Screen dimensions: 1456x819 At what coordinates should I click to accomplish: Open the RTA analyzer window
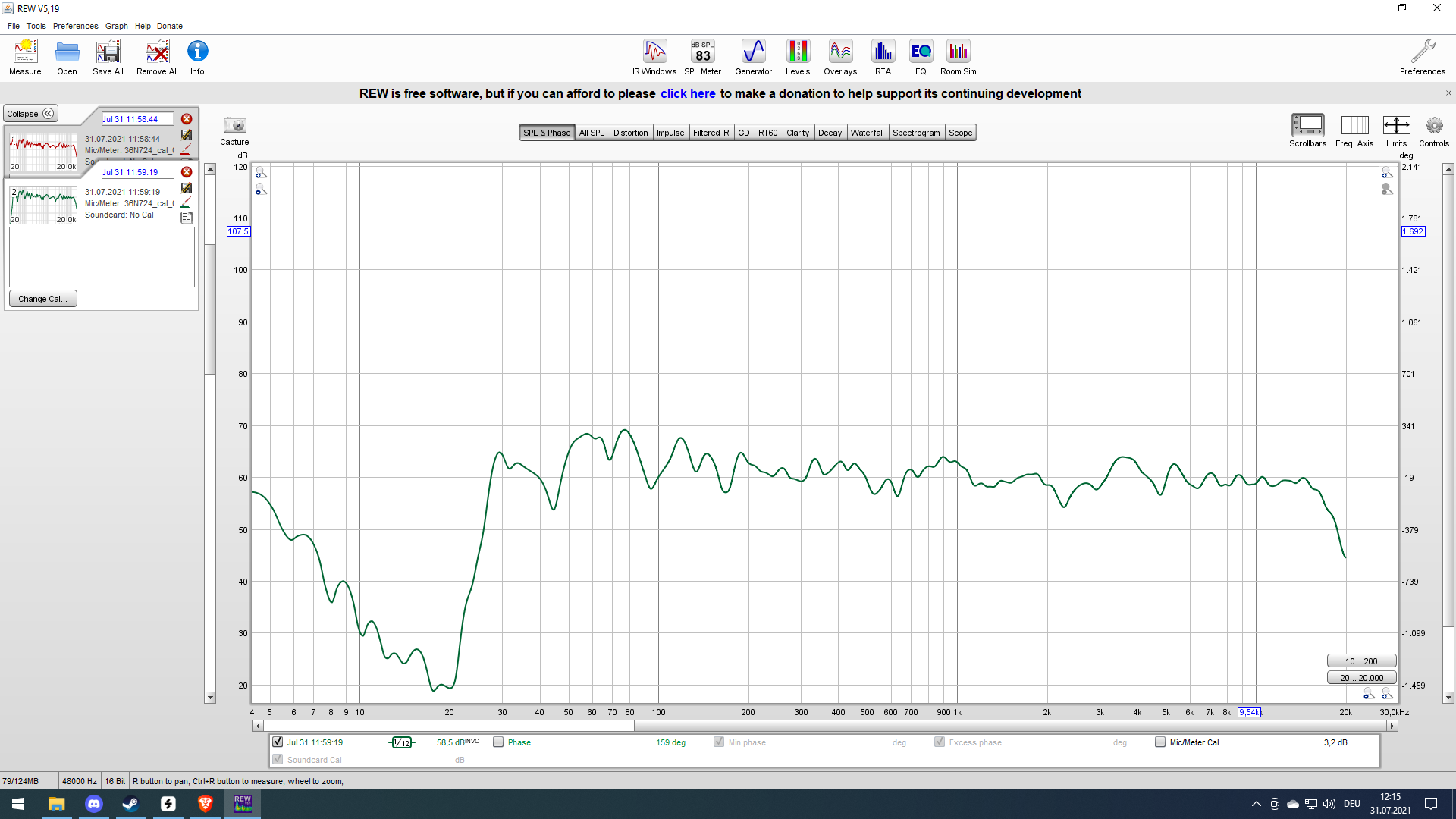[883, 57]
